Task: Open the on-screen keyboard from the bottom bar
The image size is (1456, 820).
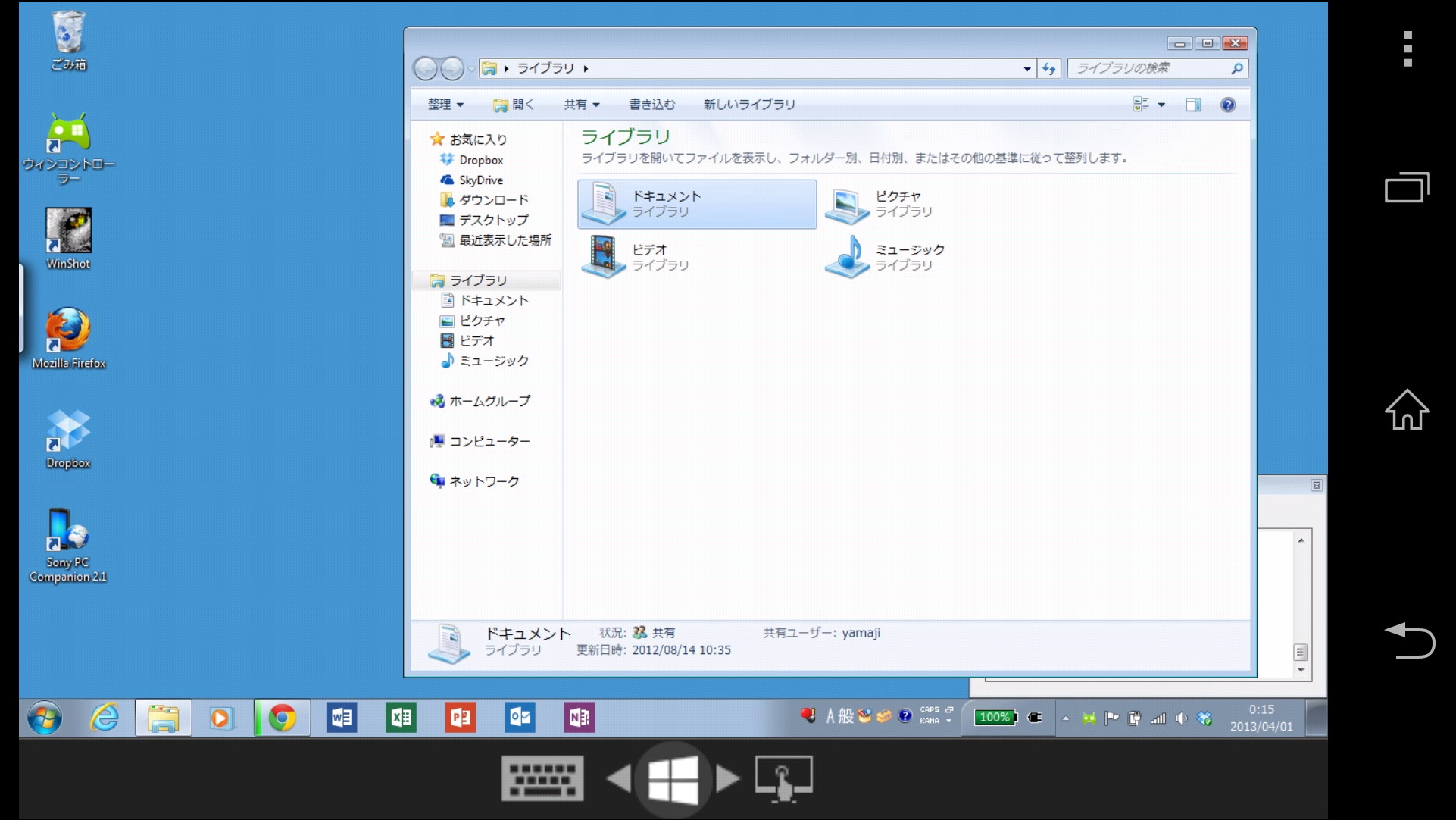Action: pos(542,778)
